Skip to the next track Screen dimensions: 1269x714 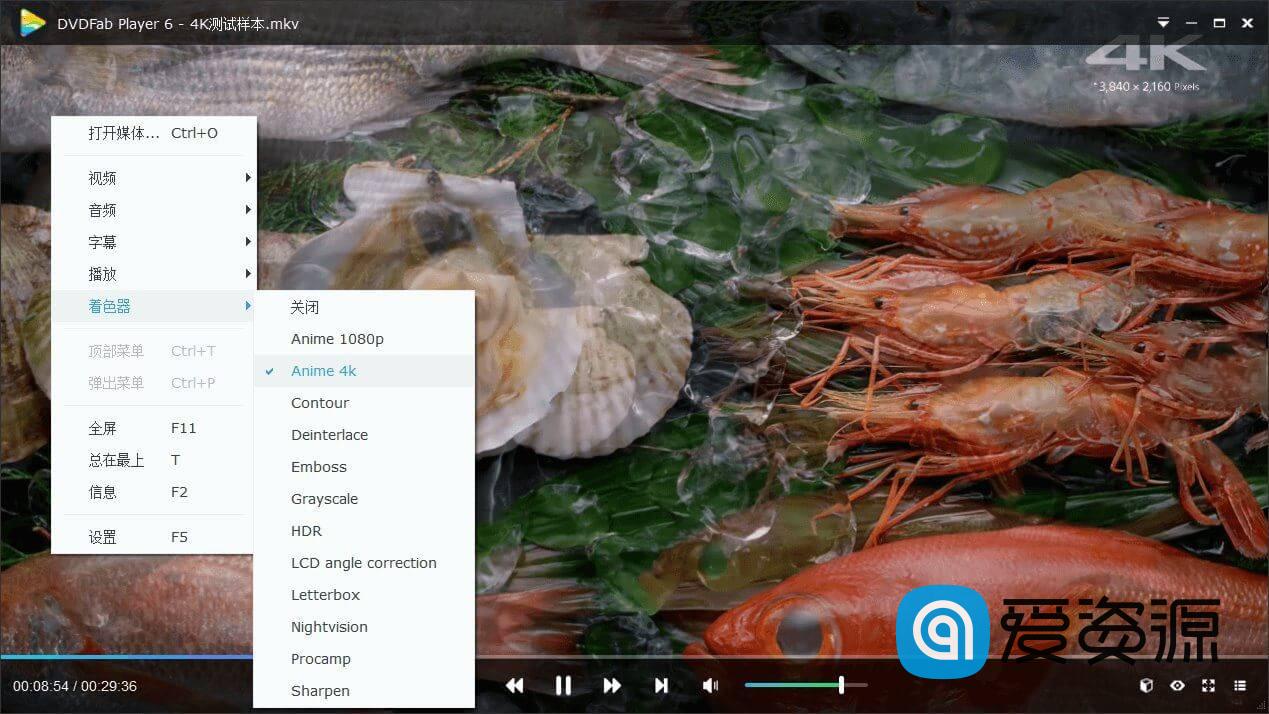tap(661, 685)
